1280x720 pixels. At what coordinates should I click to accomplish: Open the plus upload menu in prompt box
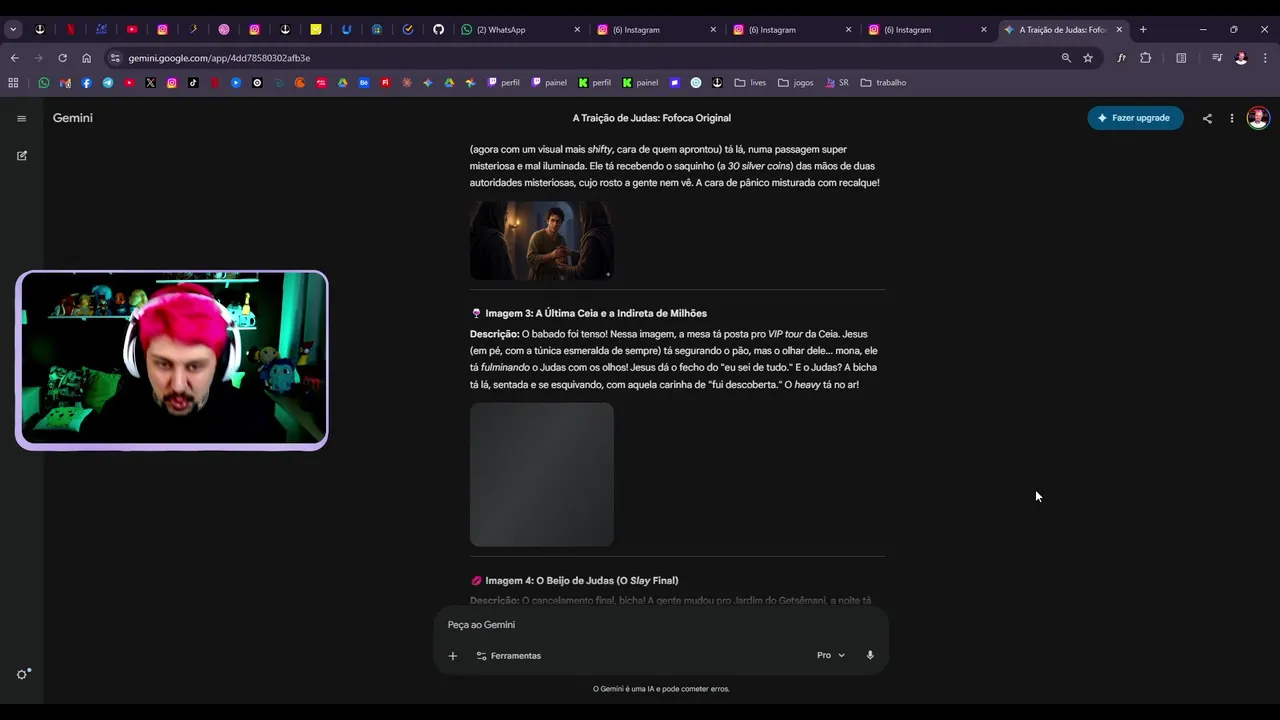pyautogui.click(x=453, y=656)
